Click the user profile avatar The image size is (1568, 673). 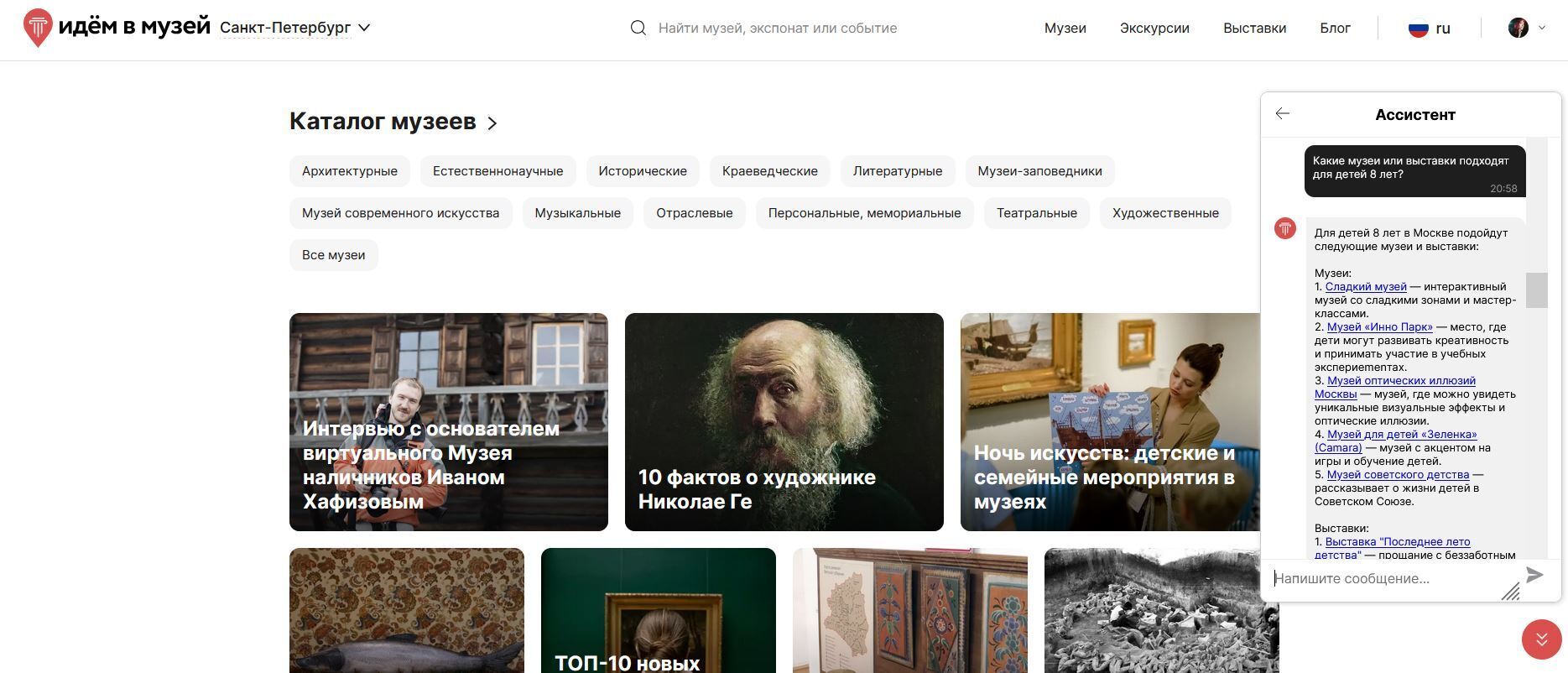point(1518,28)
